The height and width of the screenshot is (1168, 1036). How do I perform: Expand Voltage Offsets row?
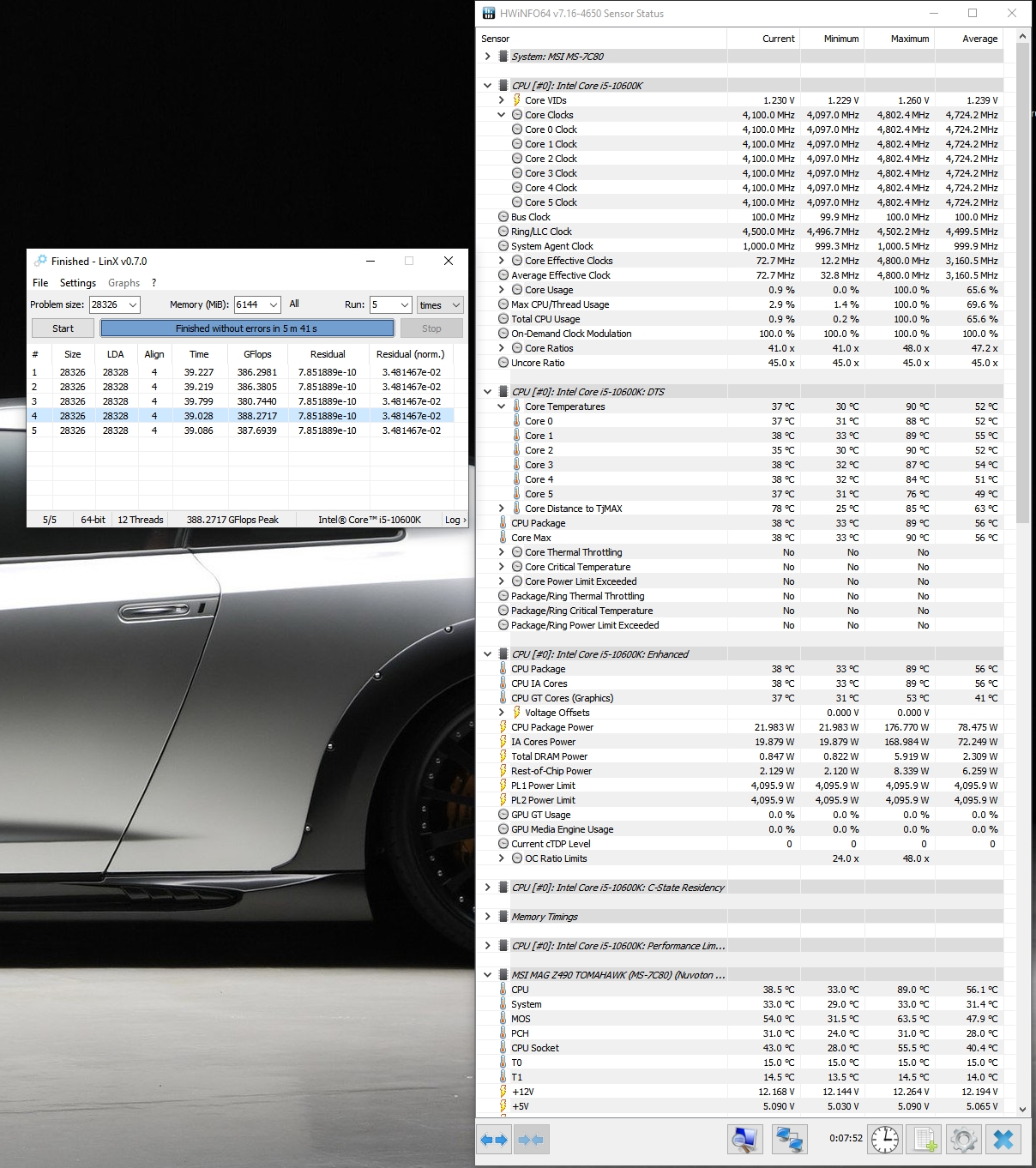(502, 713)
